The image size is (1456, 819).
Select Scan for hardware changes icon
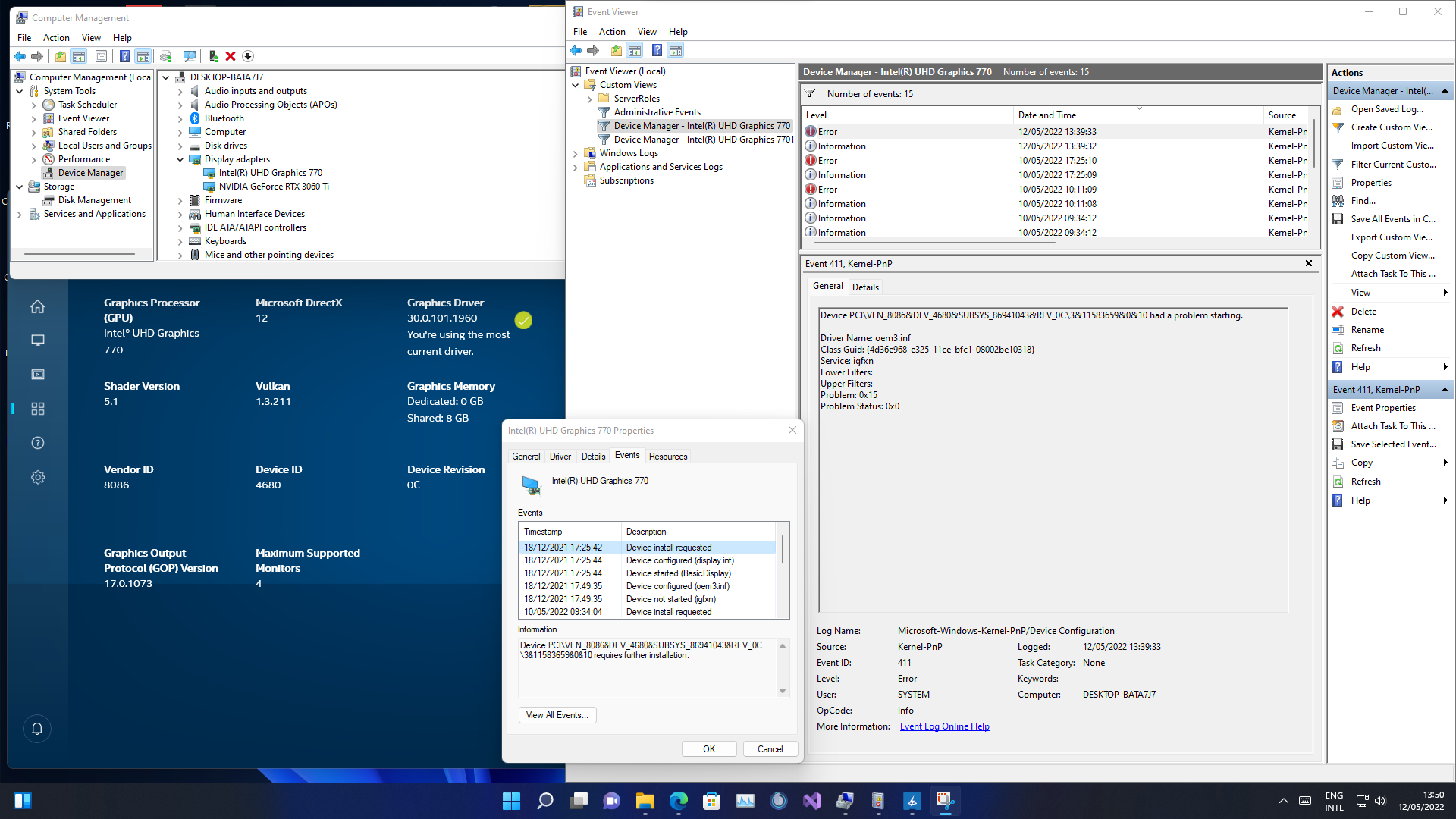[x=189, y=56]
